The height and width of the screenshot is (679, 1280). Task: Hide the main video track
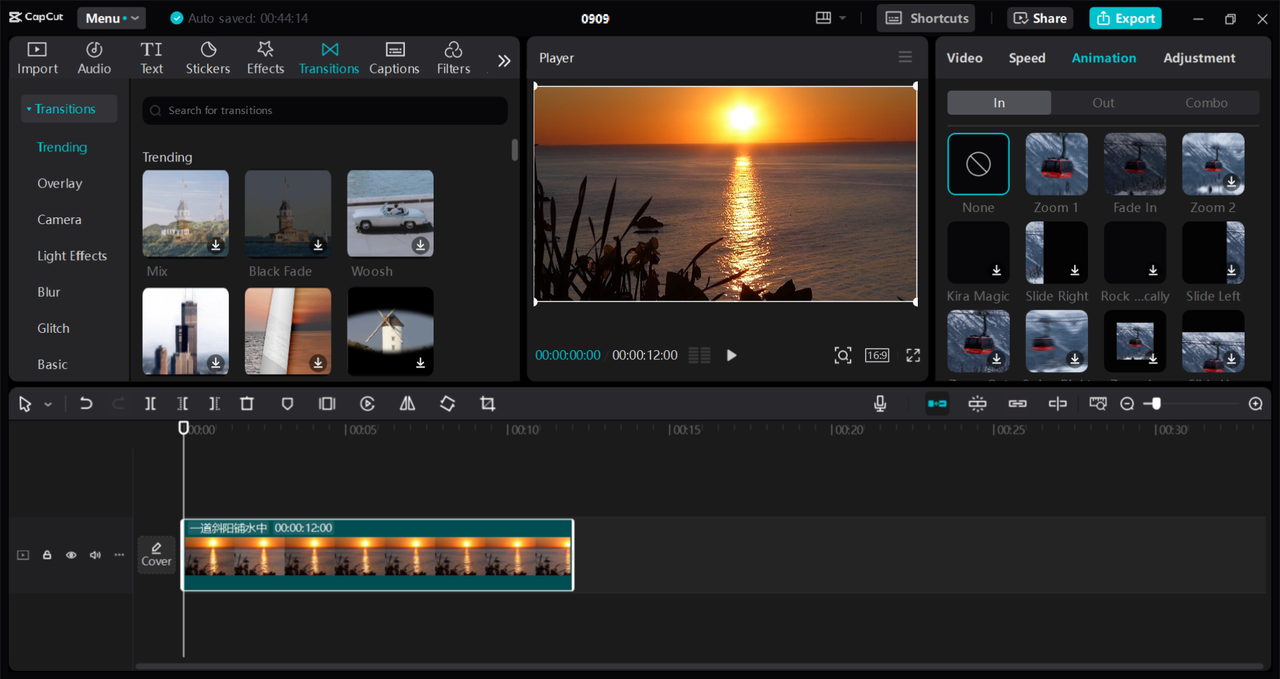[x=71, y=555]
